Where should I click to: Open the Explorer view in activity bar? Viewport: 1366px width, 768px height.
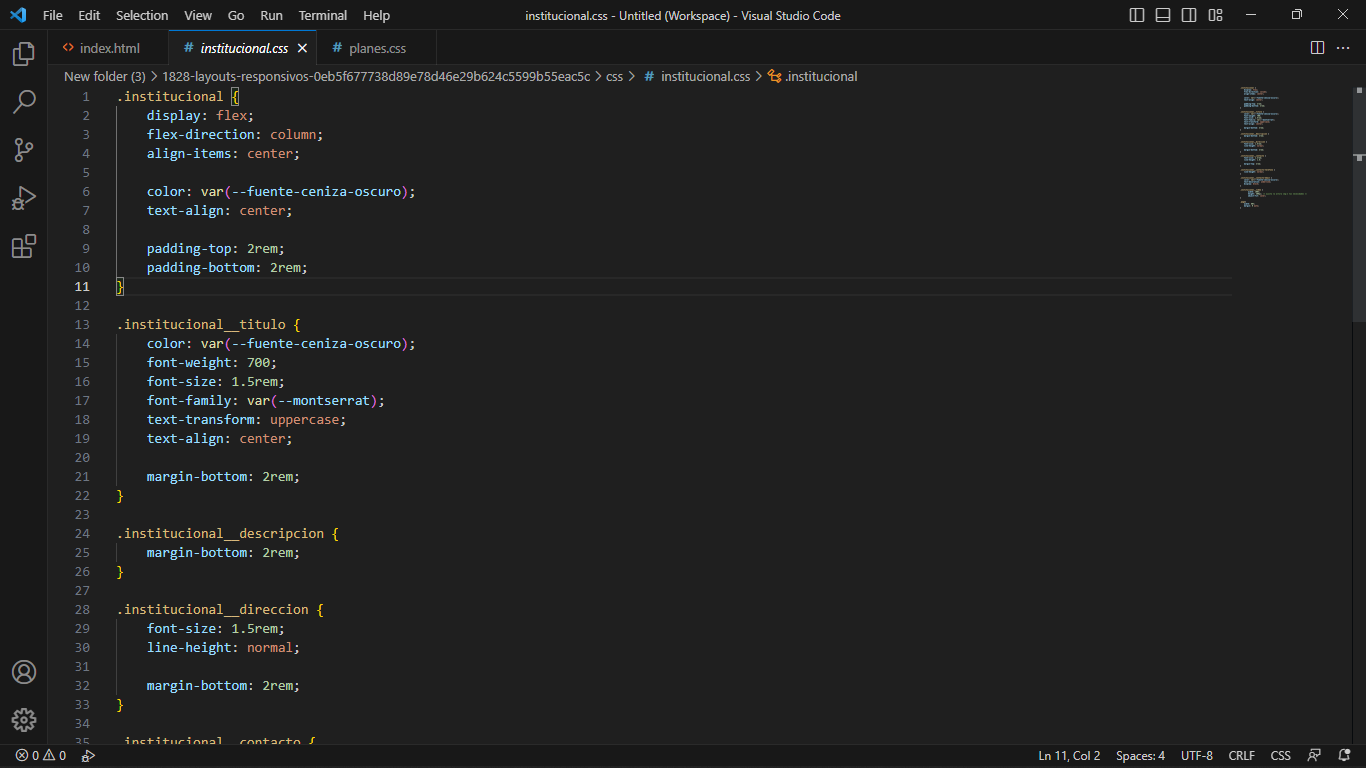tap(24, 54)
